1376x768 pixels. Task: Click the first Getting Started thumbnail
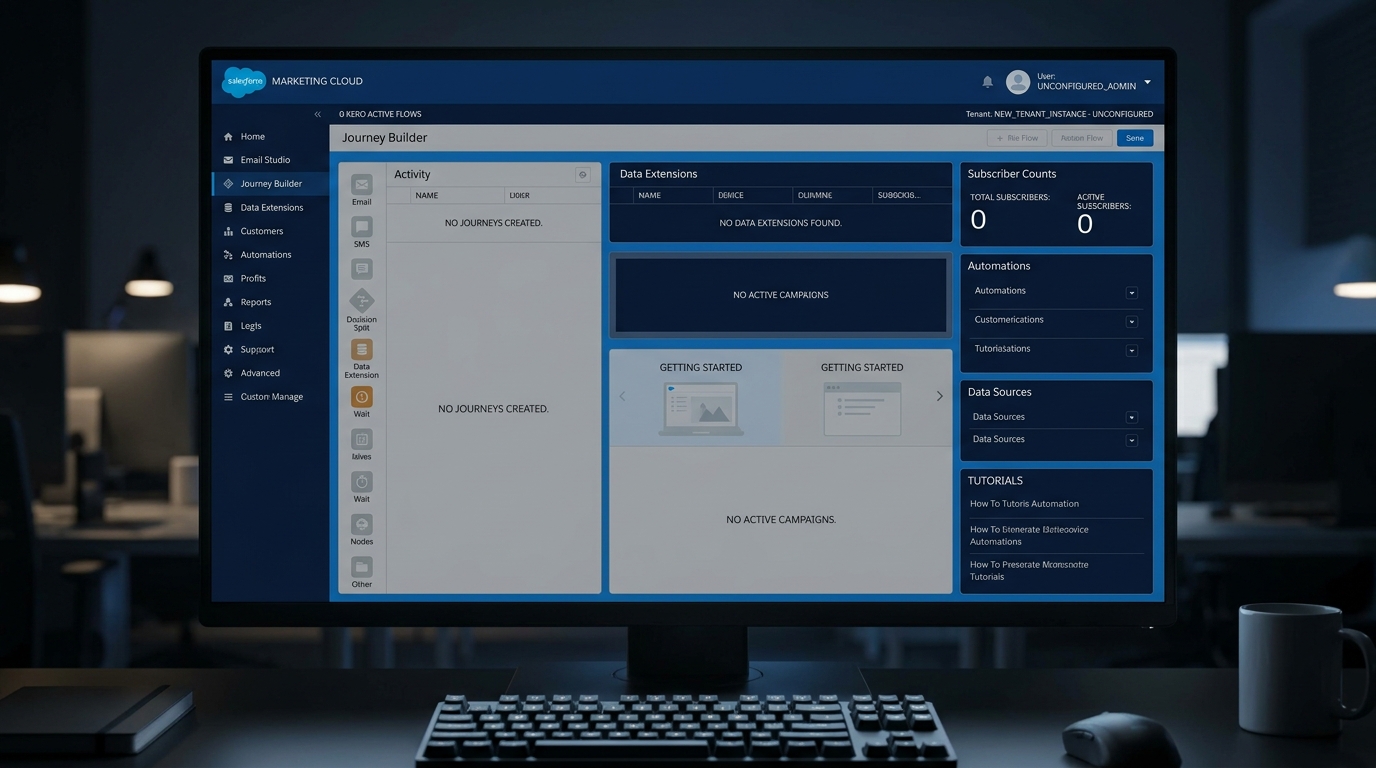(x=700, y=408)
